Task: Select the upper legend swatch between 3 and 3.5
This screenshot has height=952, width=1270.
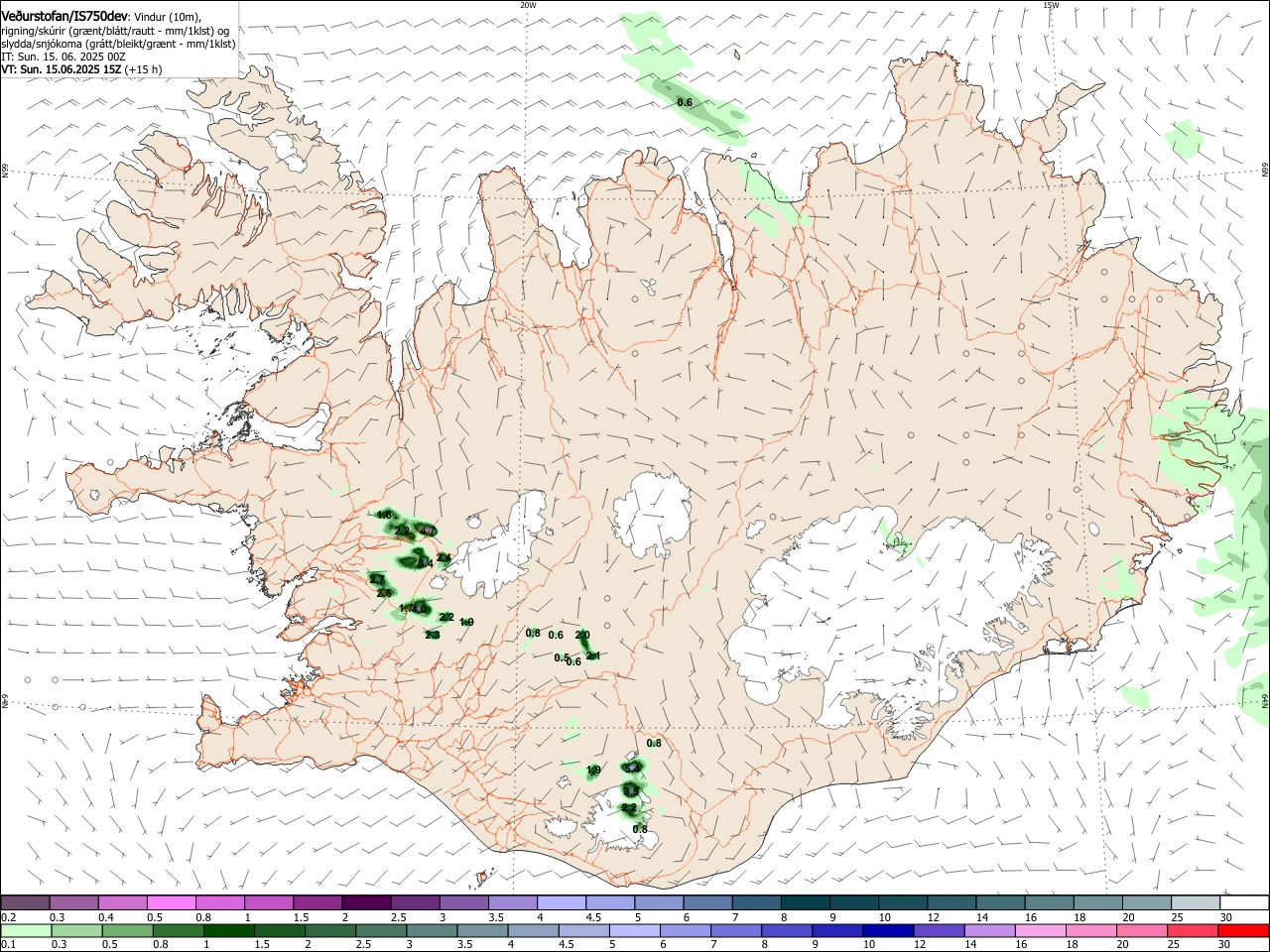Action: (x=463, y=902)
